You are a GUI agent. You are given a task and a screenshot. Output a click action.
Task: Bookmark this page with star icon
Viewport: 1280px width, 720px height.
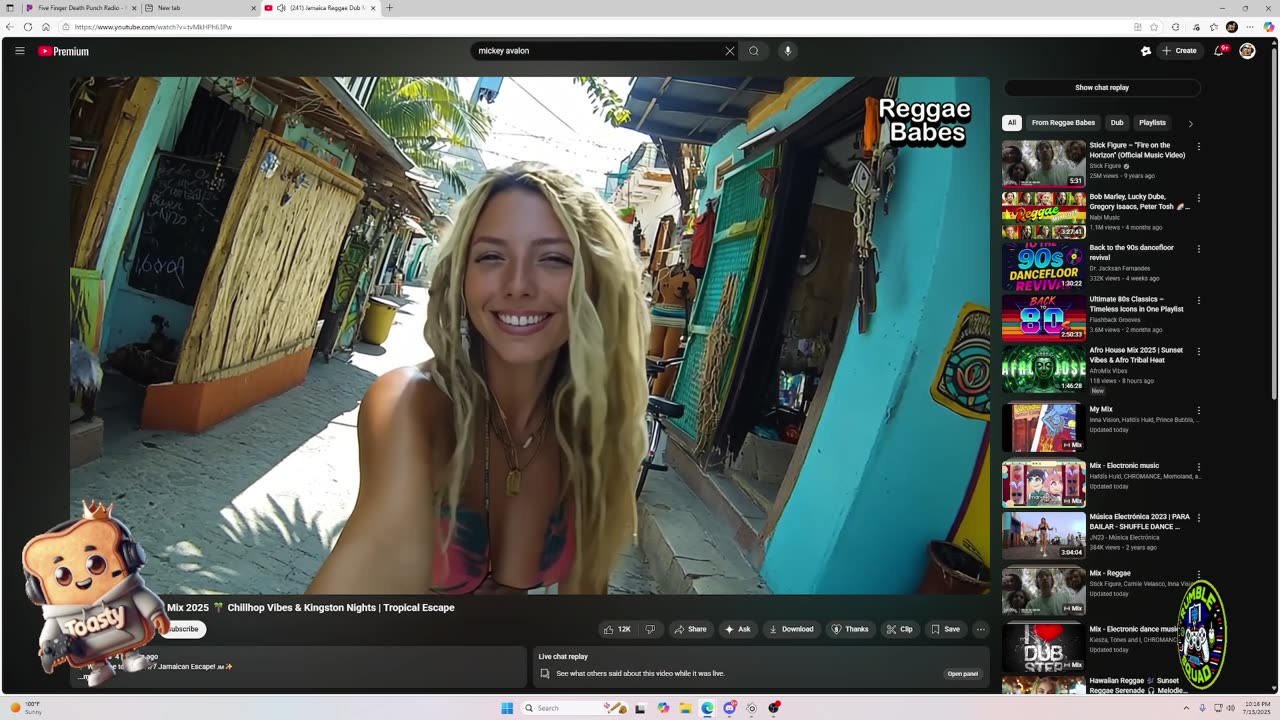coord(1155,27)
